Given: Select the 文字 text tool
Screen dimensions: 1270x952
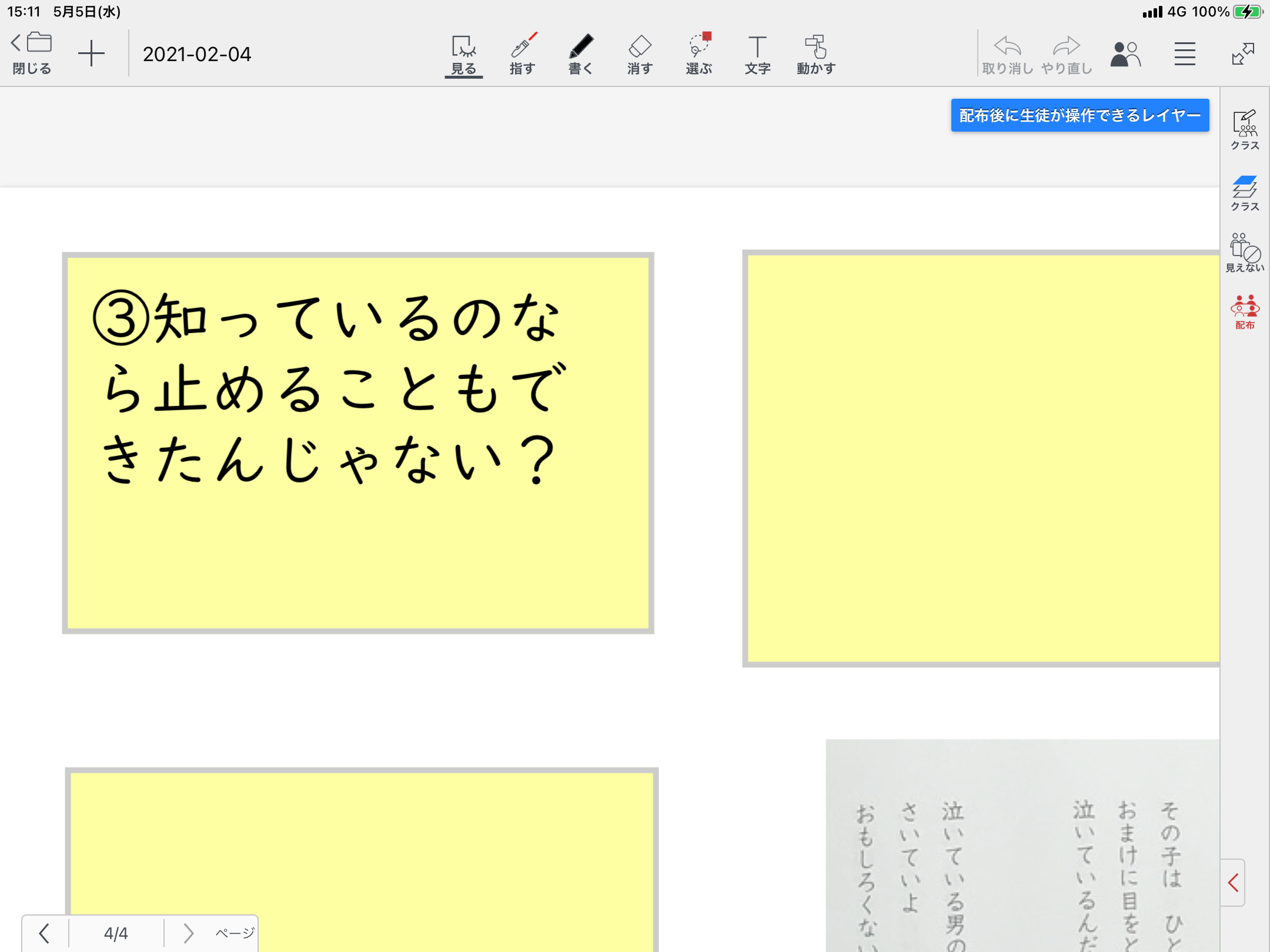Looking at the screenshot, I should coord(757,54).
